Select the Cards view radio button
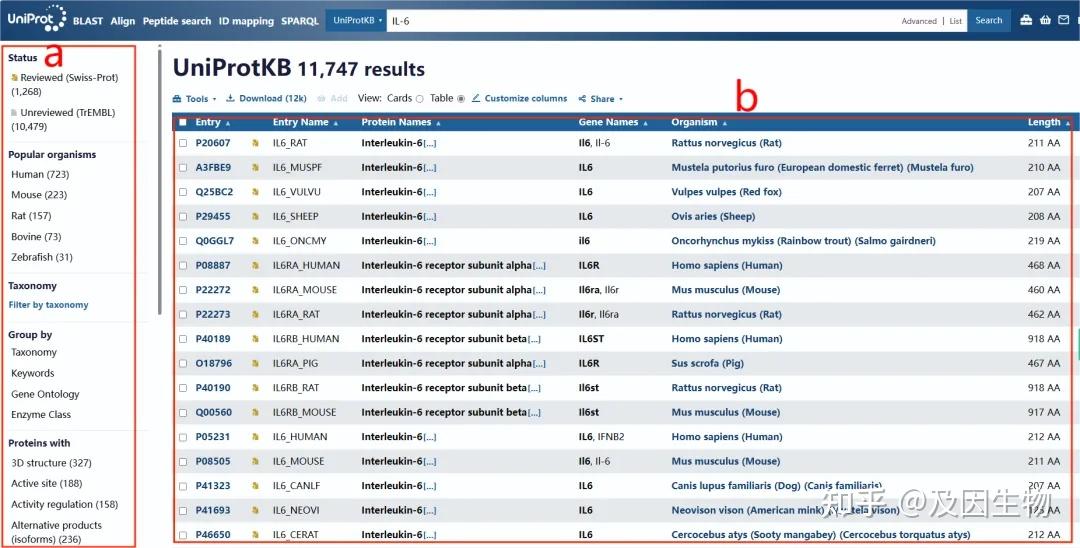The height and width of the screenshot is (548, 1080). [x=419, y=99]
